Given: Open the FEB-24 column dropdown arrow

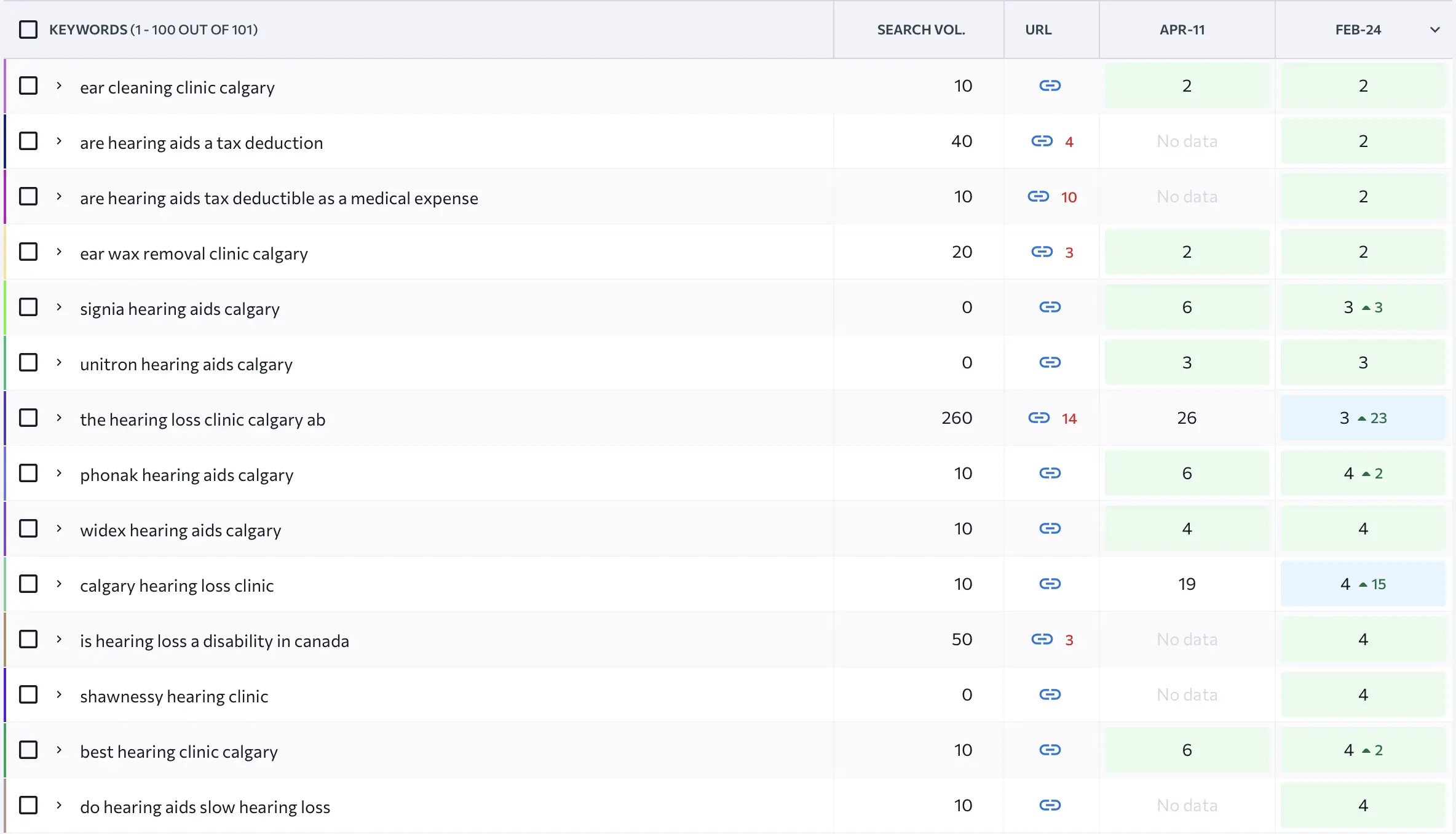Looking at the screenshot, I should (x=1434, y=30).
